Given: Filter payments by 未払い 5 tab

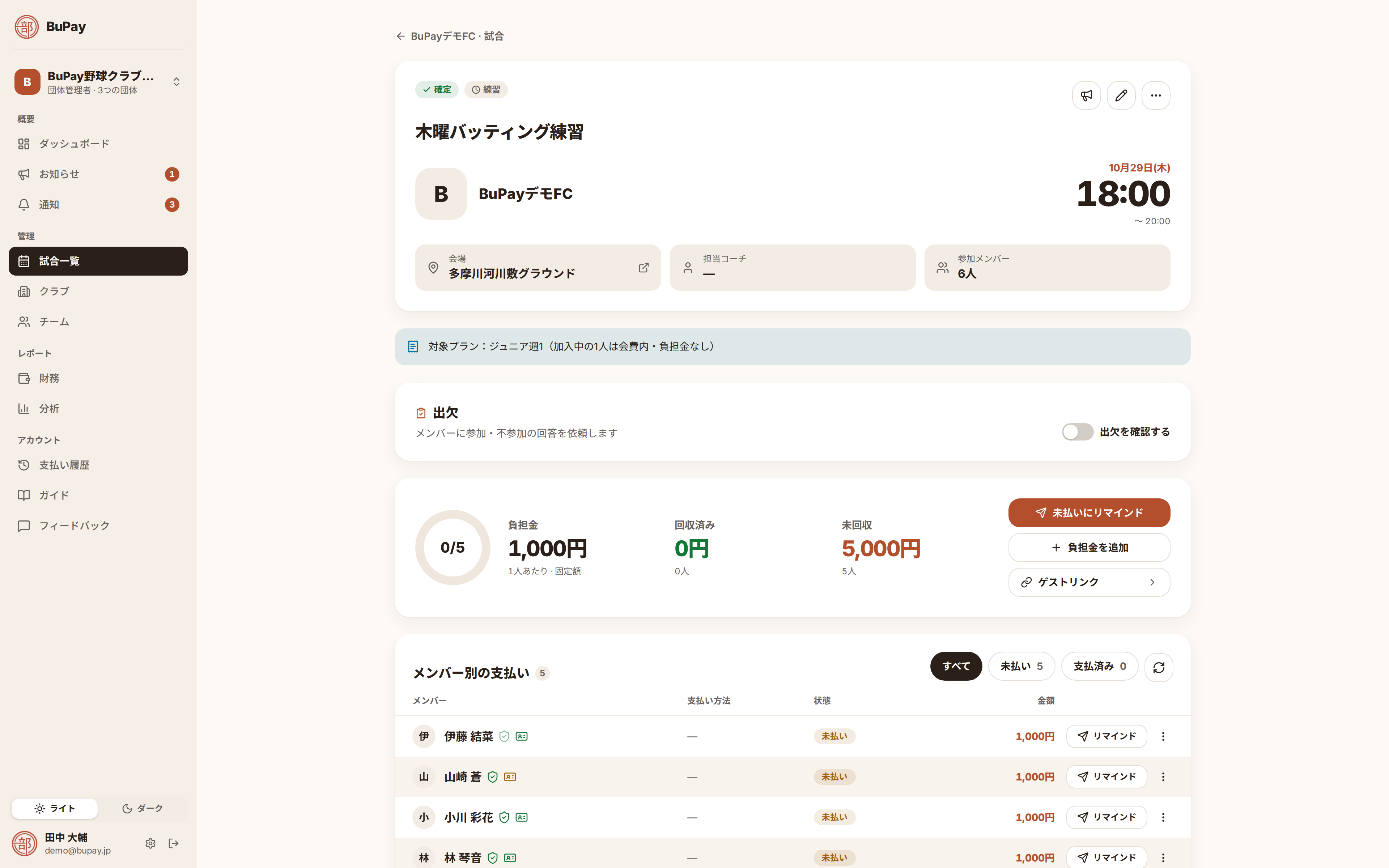Looking at the screenshot, I should 1021,667.
